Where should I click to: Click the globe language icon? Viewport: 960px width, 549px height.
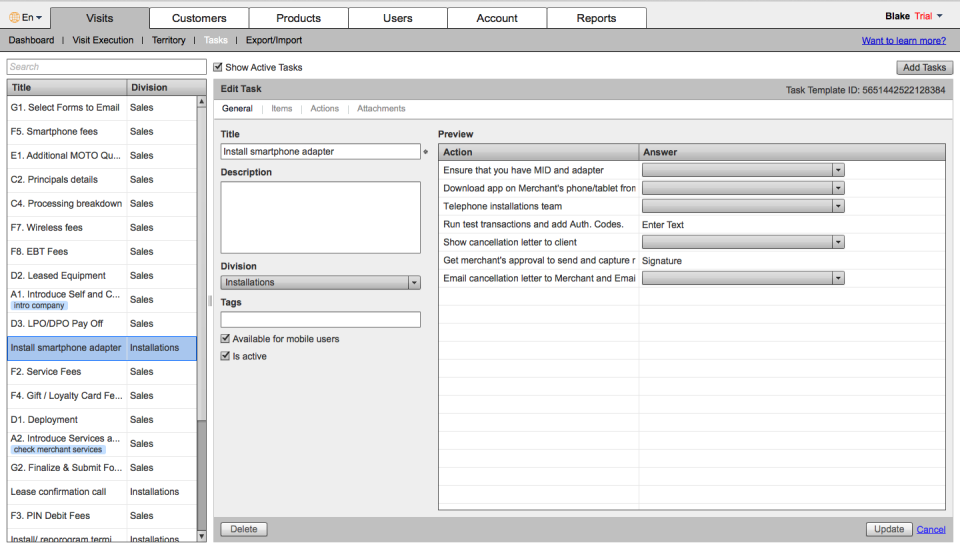click(x=14, y=17)
